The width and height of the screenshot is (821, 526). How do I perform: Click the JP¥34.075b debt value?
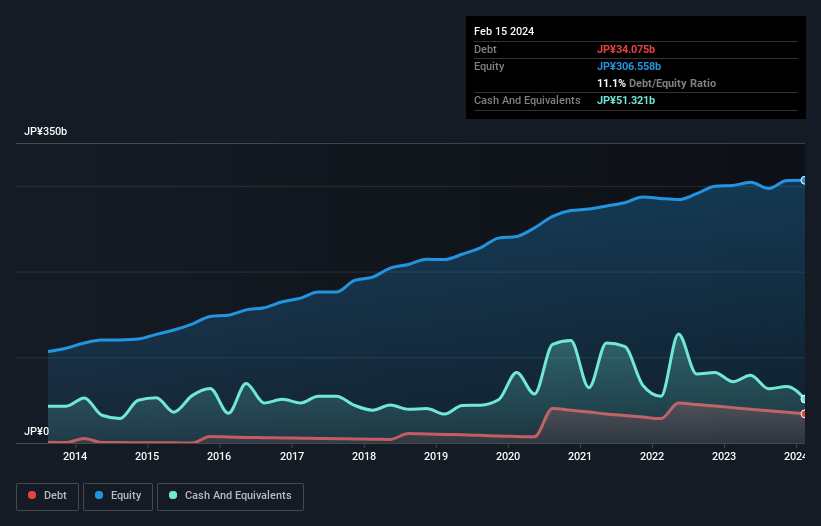coord(626,49)
